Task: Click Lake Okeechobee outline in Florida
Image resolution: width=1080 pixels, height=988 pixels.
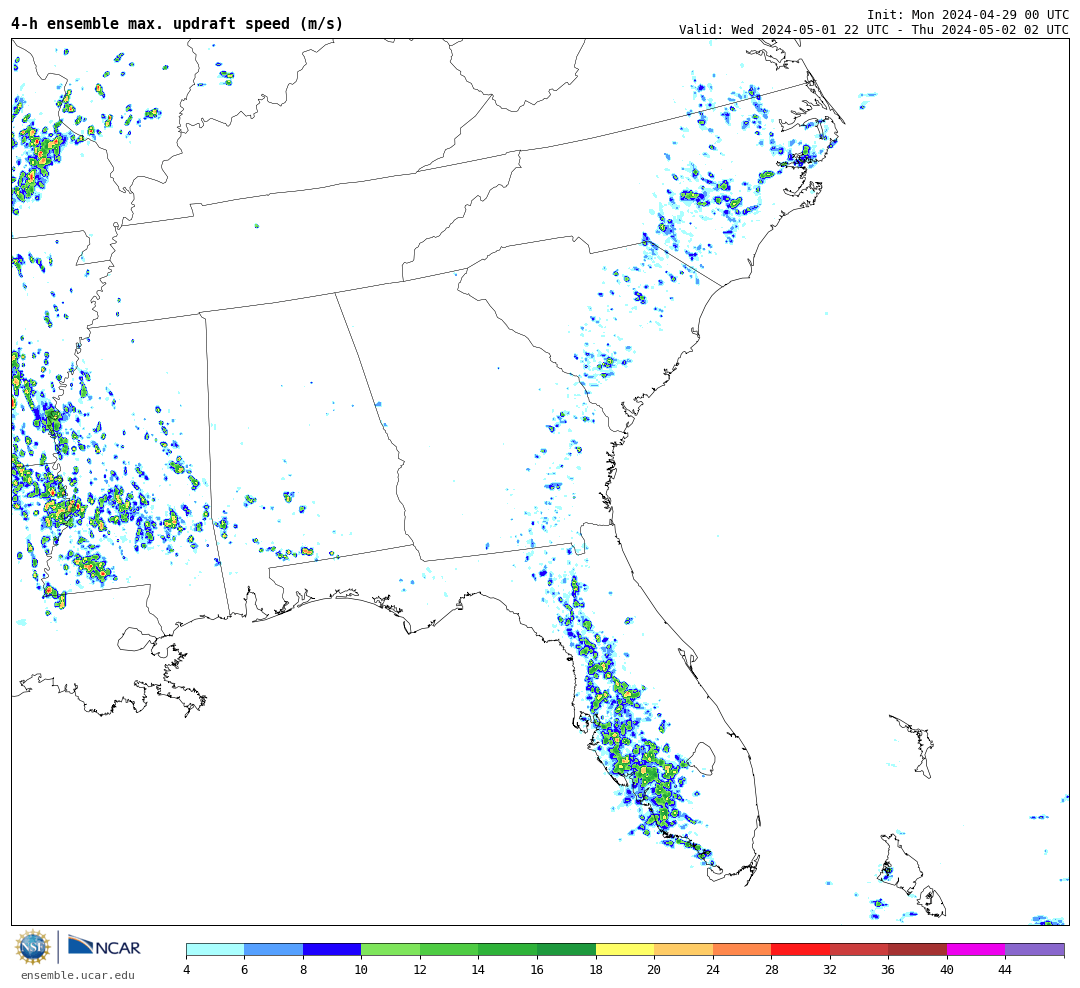Action: coord(703,759)
